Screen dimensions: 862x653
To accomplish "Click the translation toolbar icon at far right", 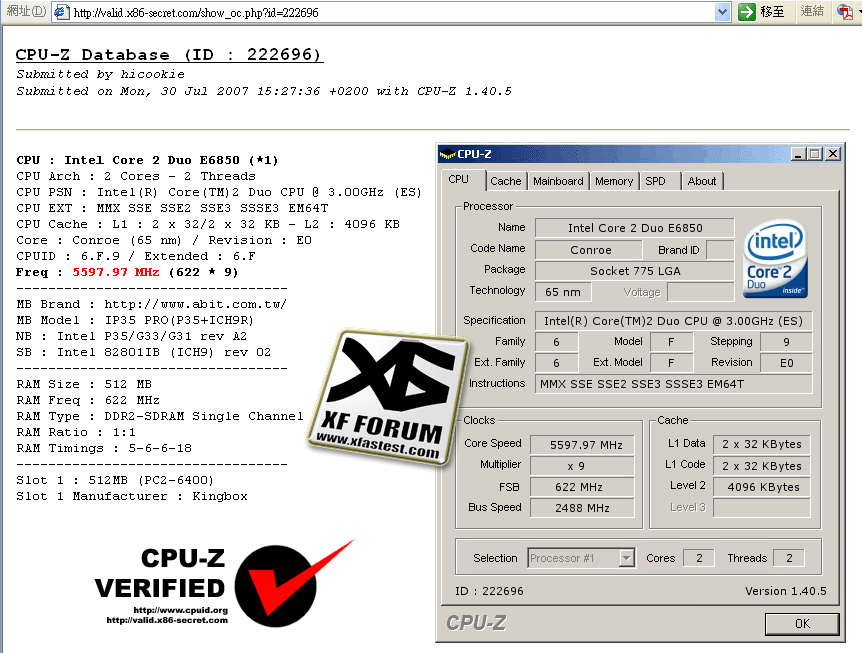I will (845, 12).
